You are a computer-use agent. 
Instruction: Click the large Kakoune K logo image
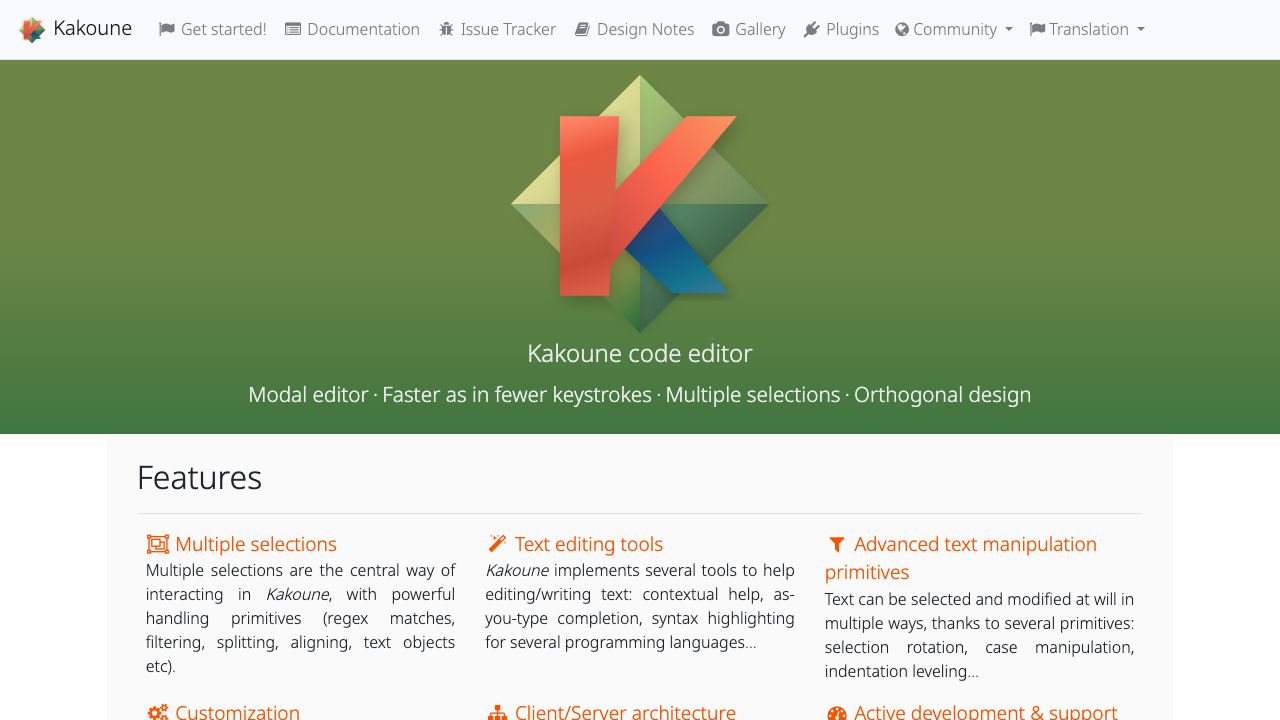(x=640, y=204)
